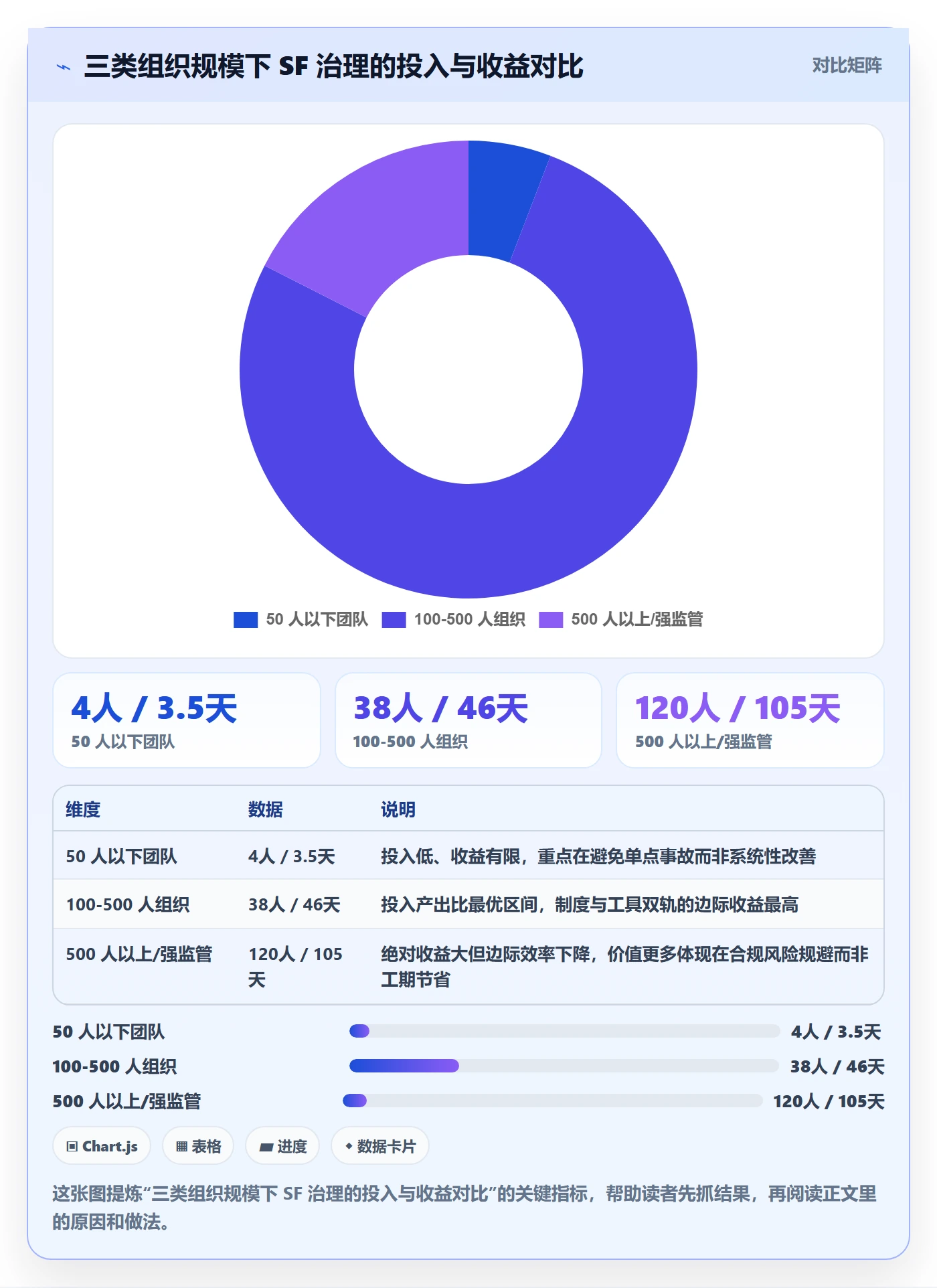Click the footer caption paragraph
Image resolution: width=937 pixels, height=1288 pixels.
[x=464, y=1207]
